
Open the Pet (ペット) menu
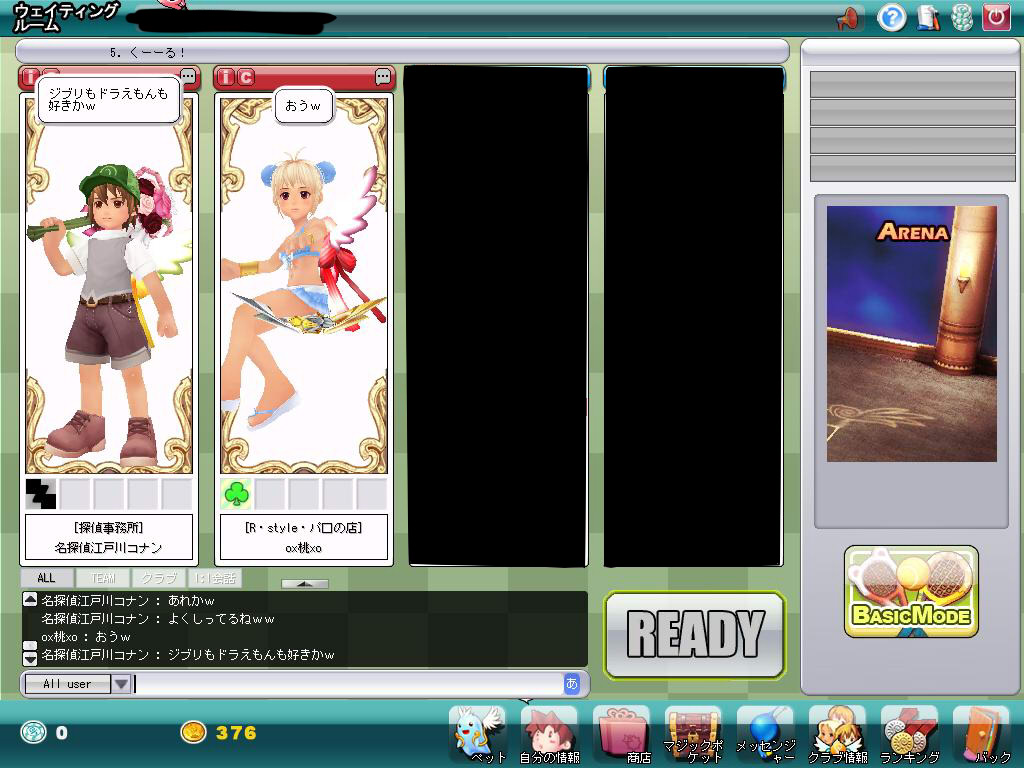click(477, 733)
